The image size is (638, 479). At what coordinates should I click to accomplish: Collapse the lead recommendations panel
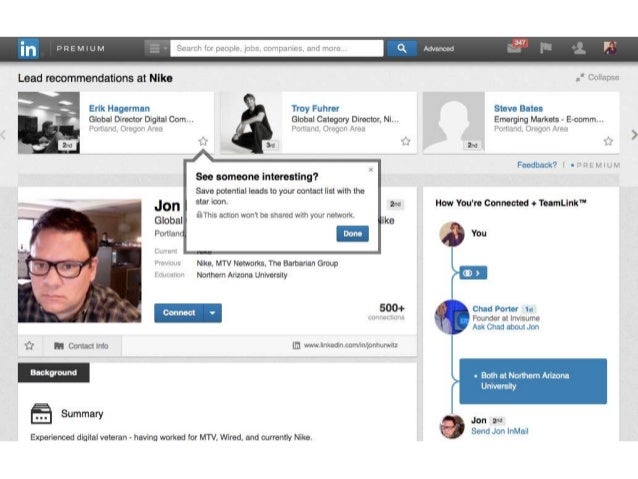coord(597,77)
